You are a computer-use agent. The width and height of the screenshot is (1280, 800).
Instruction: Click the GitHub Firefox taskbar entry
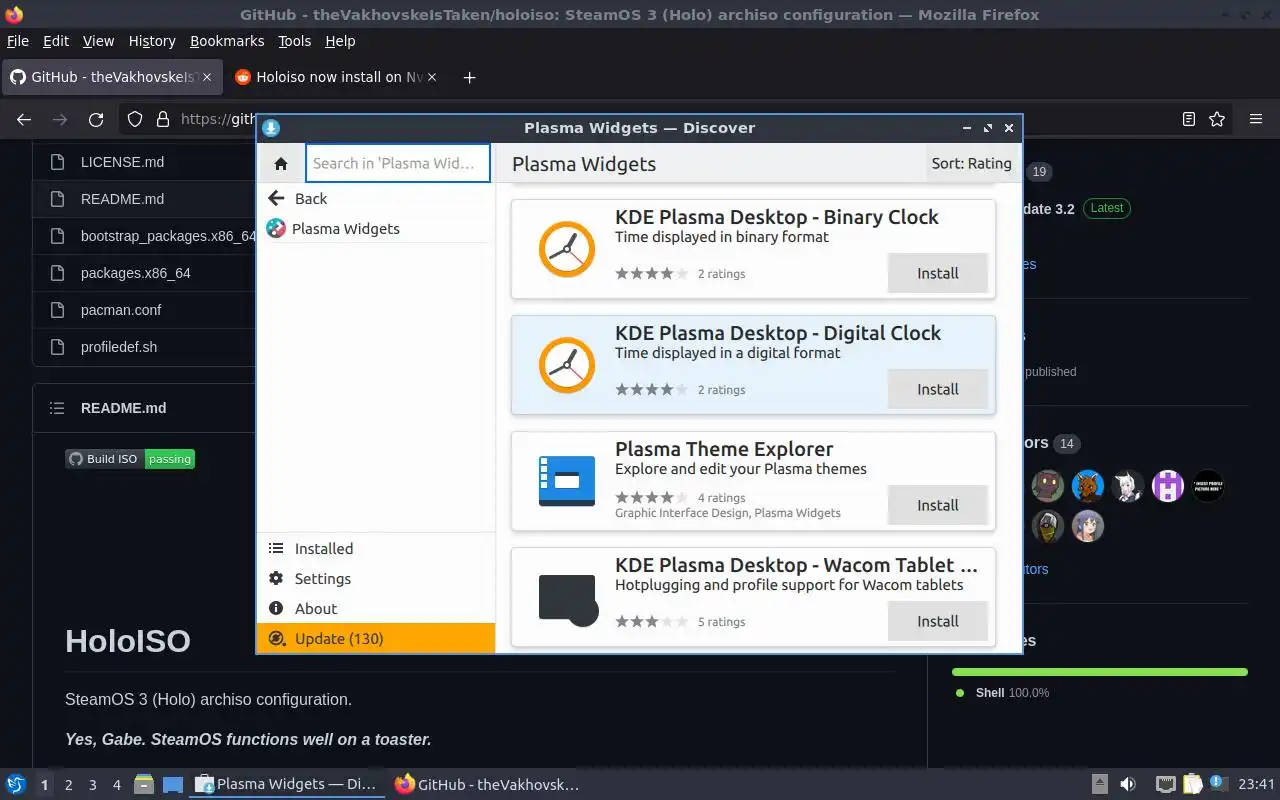tap(488, 784)
